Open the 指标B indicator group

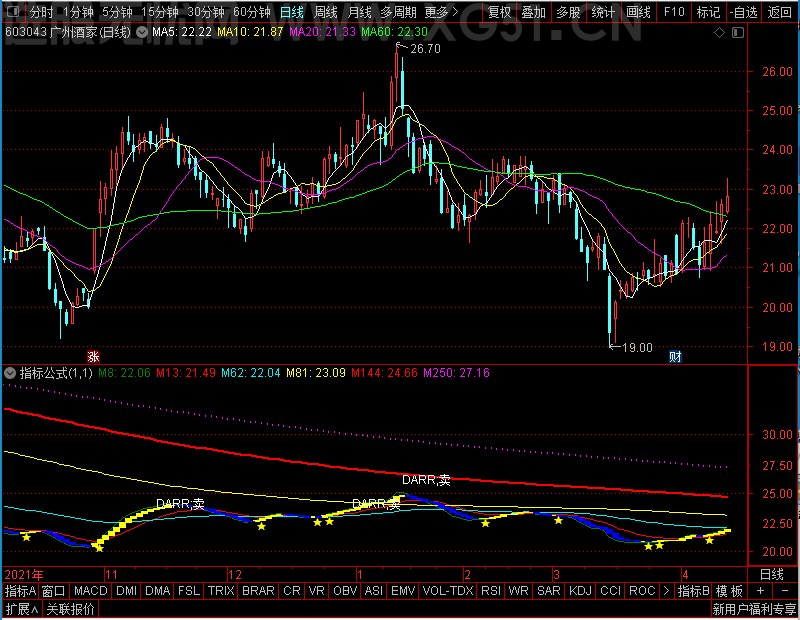pos(693,591)
